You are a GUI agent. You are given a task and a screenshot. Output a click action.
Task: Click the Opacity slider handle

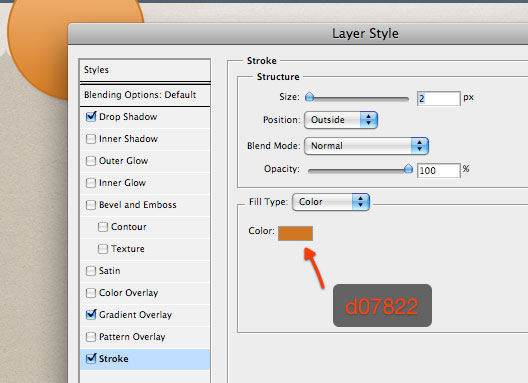click(408, 168)
